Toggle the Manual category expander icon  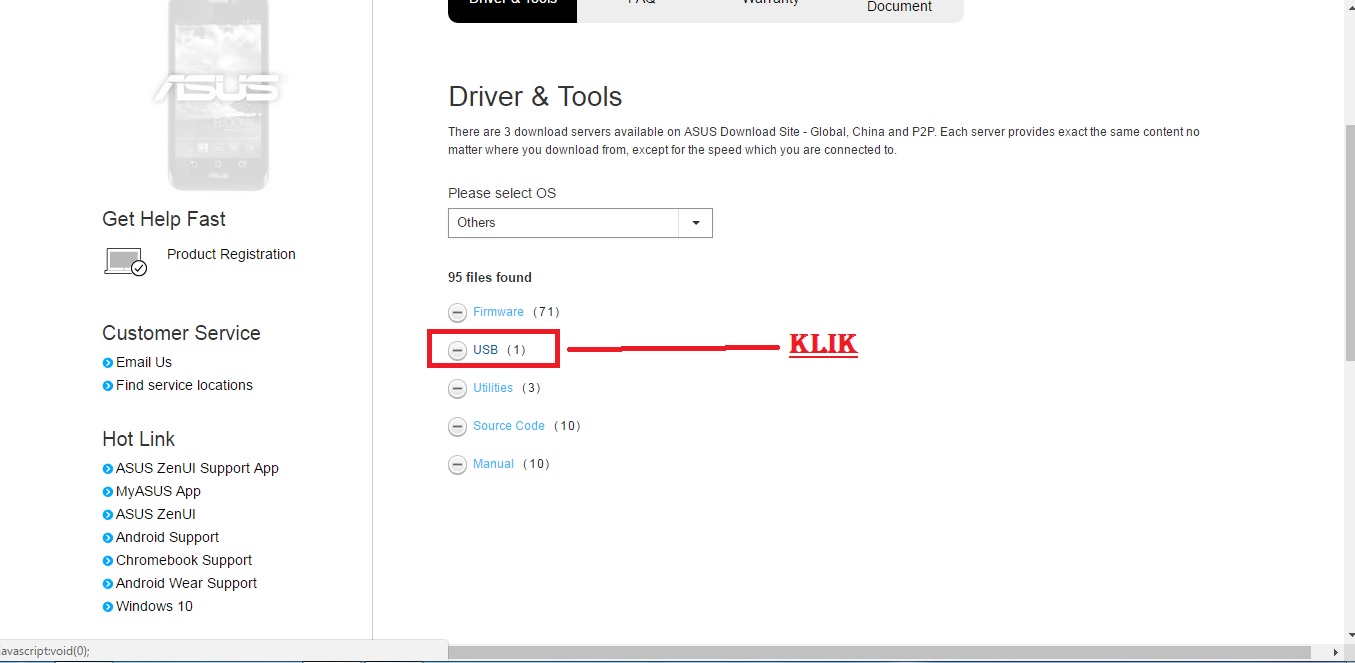point(457,464)
